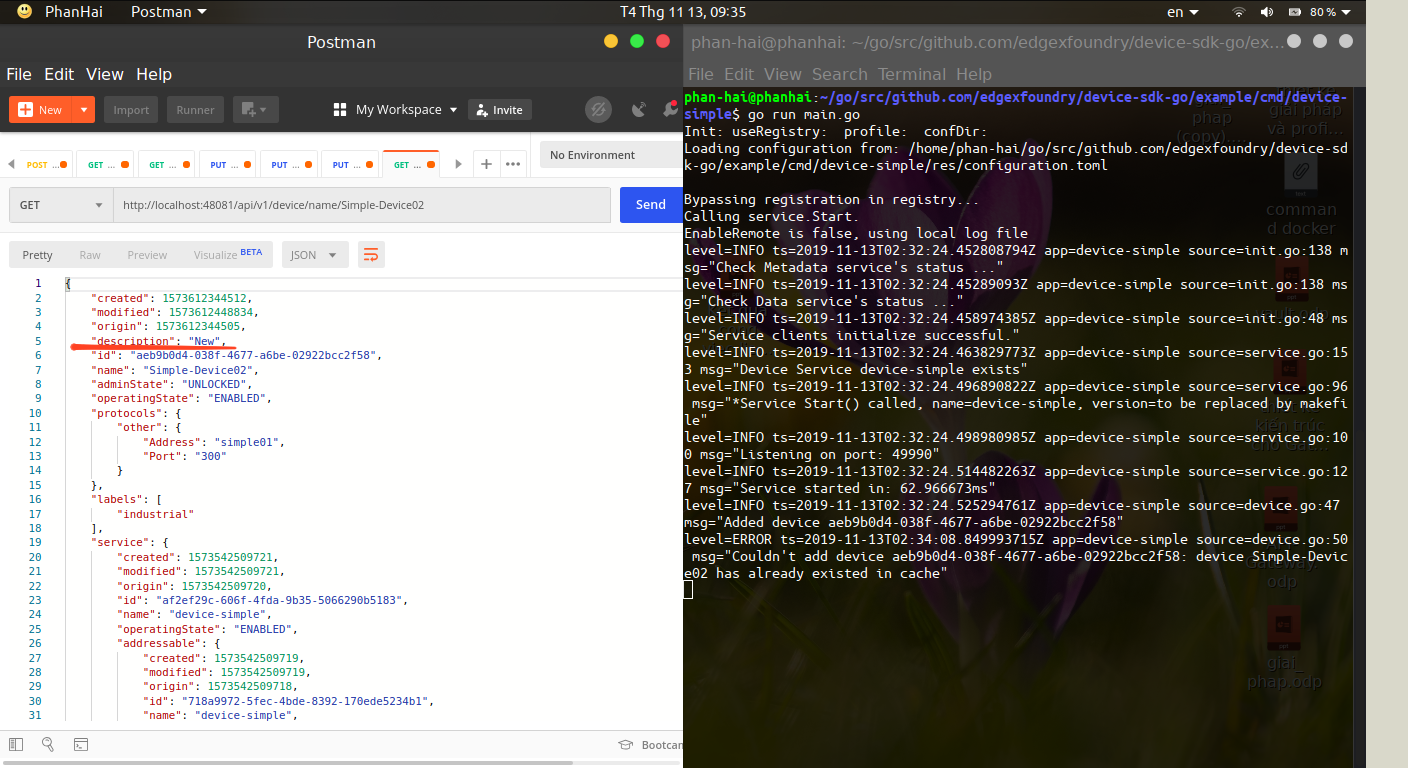
Task: Open the Postman app menu in top bar
Action: (x=169, y=12)
